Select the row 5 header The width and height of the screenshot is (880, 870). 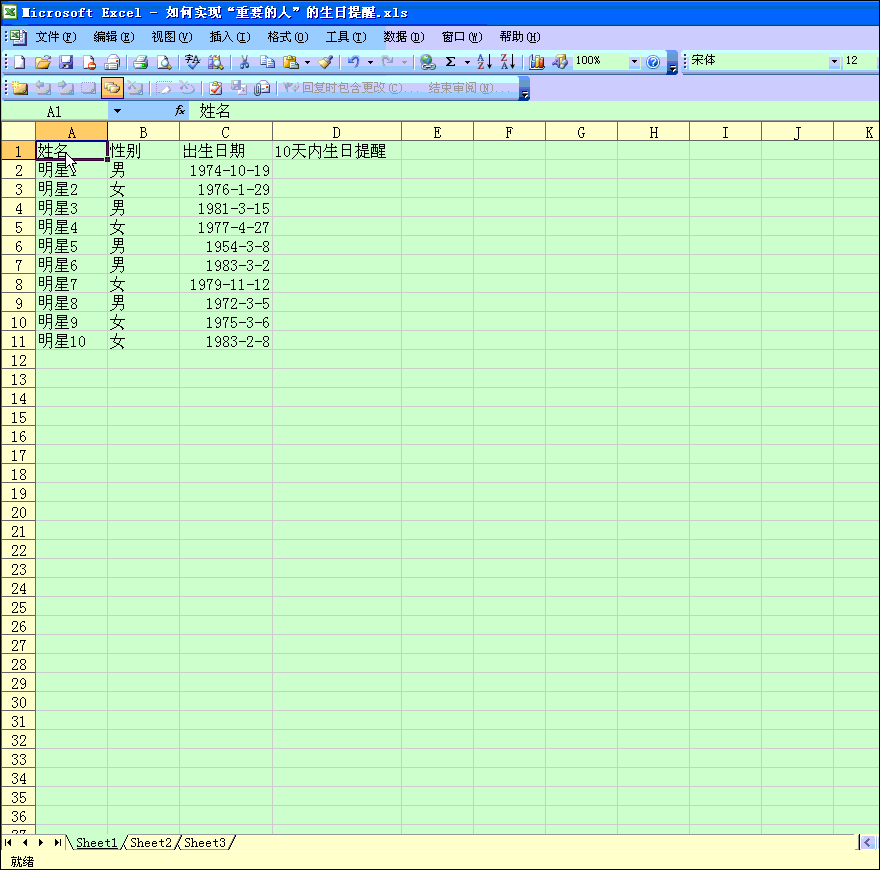click(18, 227)
